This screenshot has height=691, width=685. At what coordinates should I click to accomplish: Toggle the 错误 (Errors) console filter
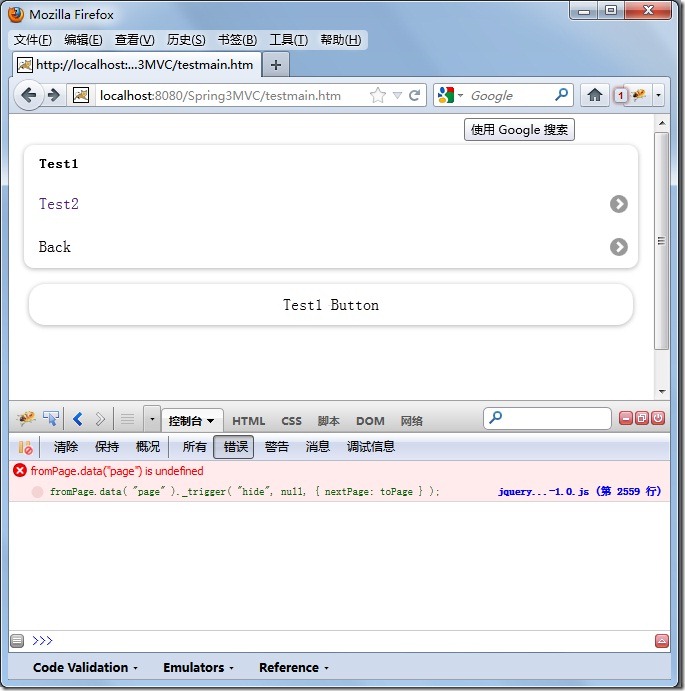click(235, 447)
